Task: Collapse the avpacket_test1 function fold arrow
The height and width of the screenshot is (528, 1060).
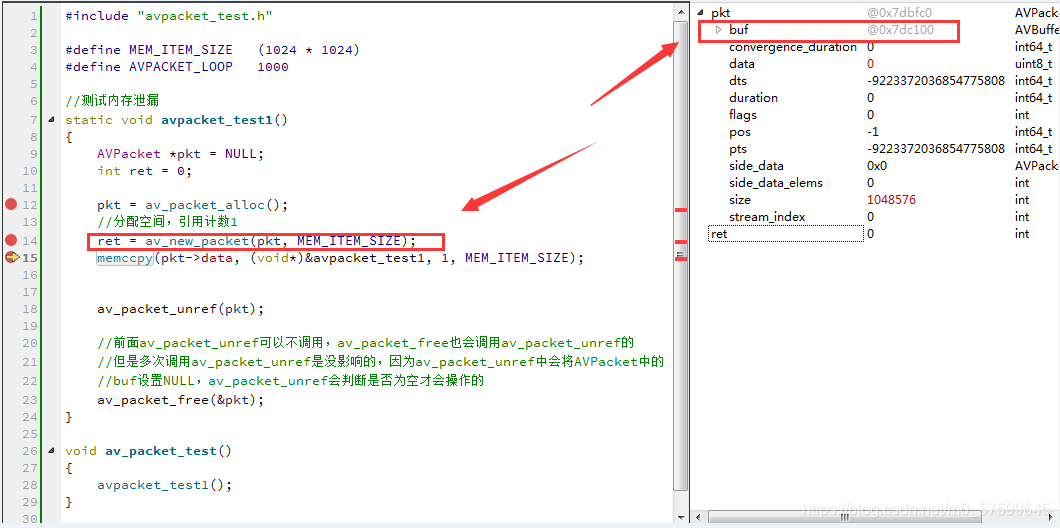Action: 51,120
